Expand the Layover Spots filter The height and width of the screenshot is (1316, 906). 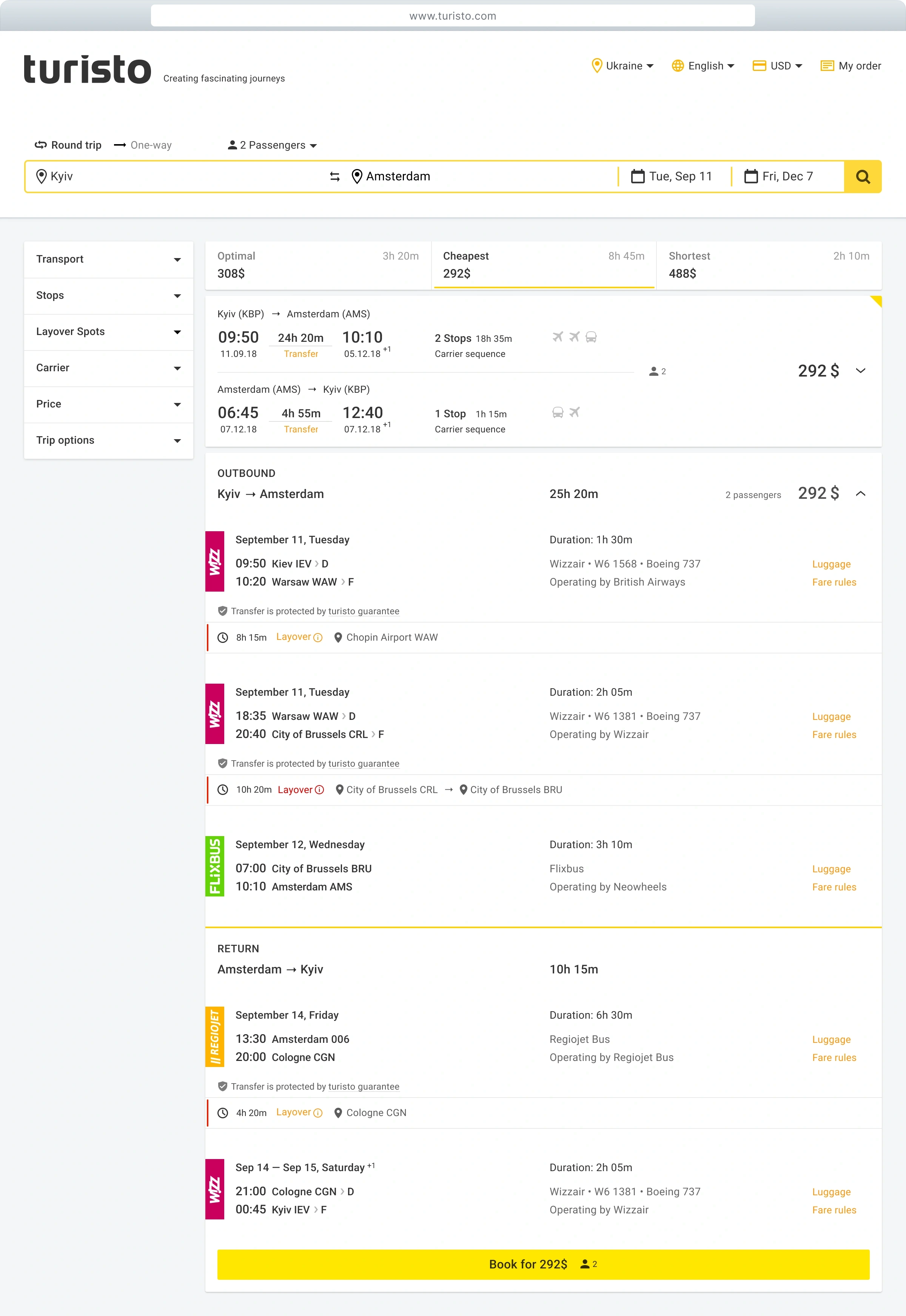tap(108, 332)
